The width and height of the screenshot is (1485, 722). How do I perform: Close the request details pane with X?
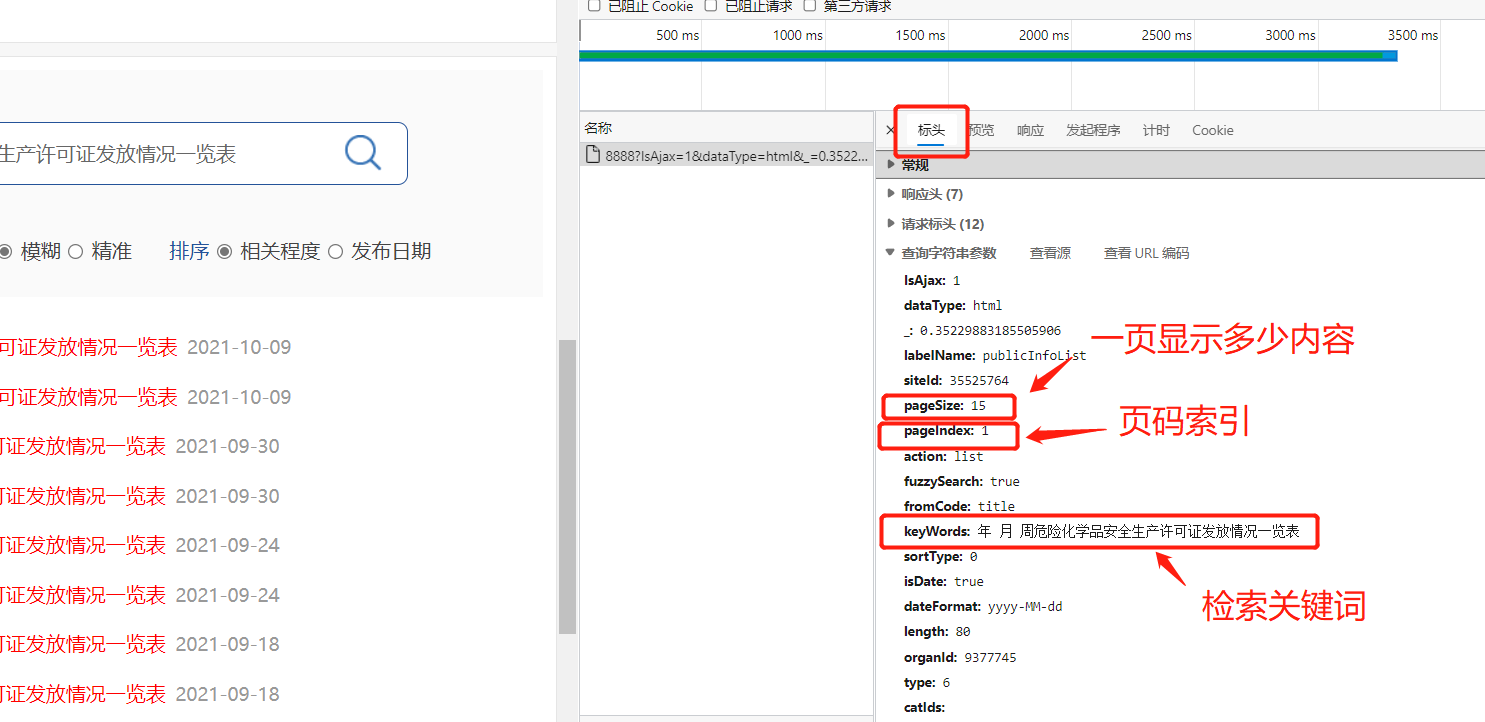[891, 130]
